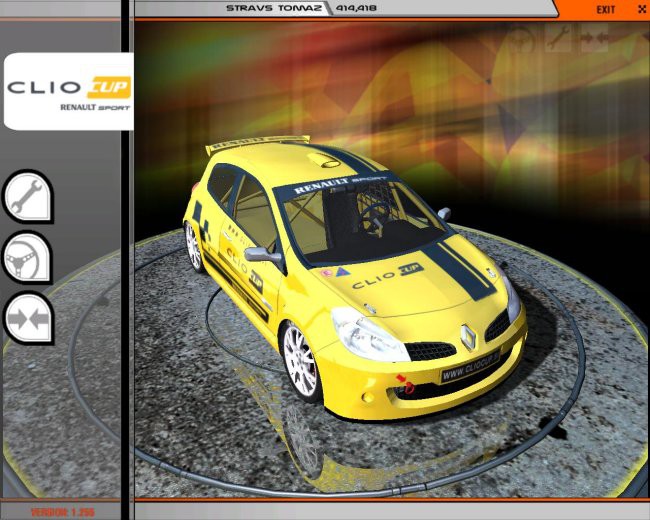Viewport: 650px width, 520px height.
Task: Open the wrench setup icon in left sidebar
Action: (x=28, y=196)
